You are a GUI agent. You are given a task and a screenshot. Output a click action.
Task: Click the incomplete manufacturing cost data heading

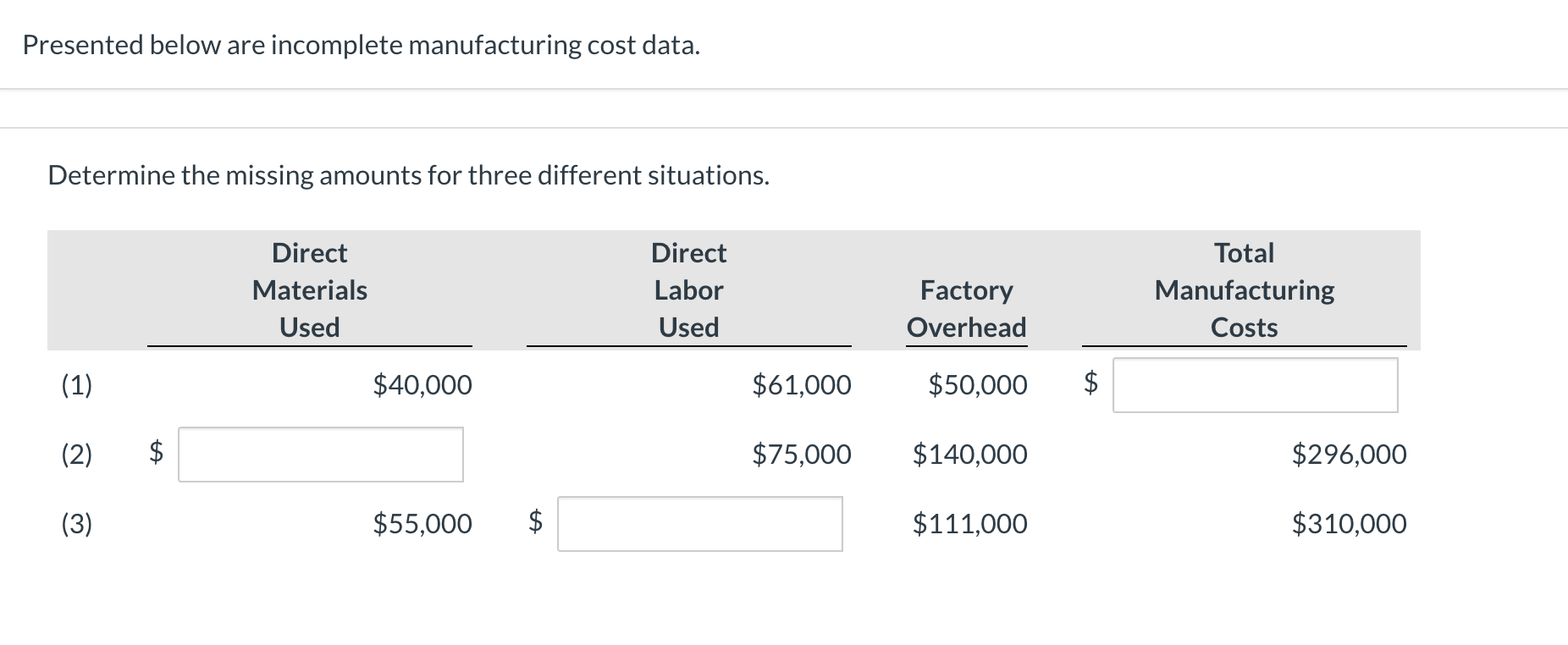pos(362,46)
